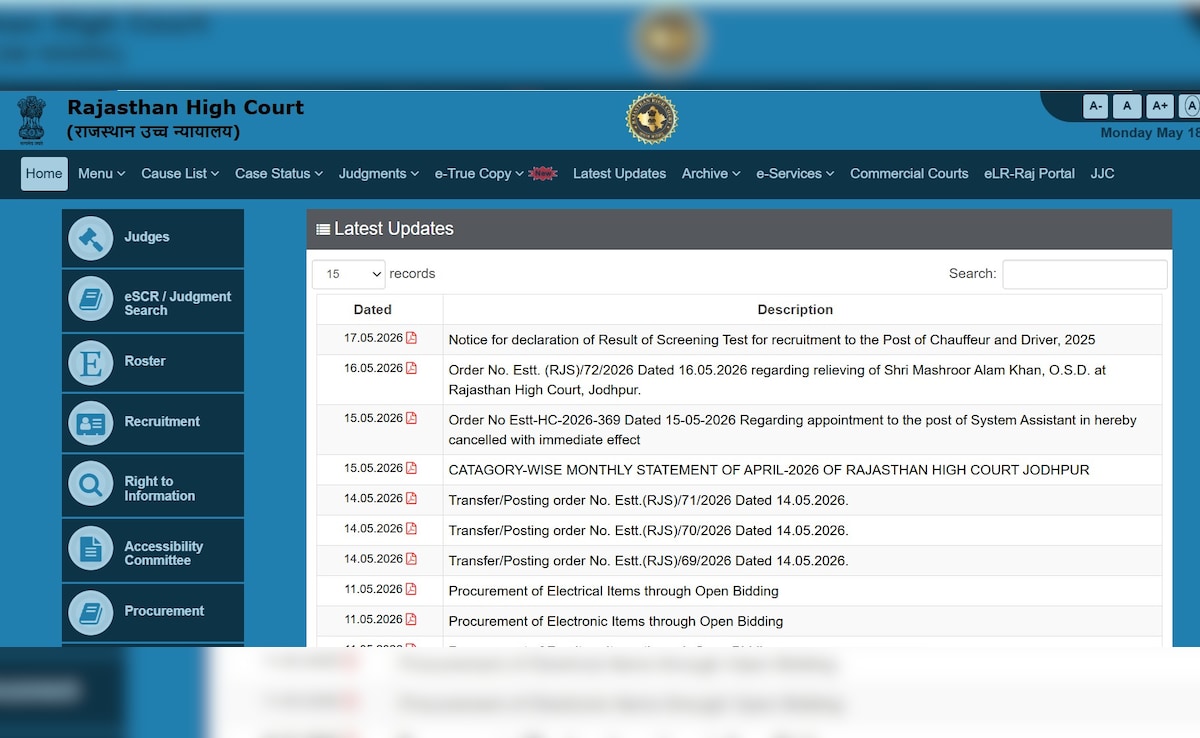Click 'Transfer/Posting order No. Estt.(RJS)/70/2026' text
The image size is (1200, 738).
click(x=648, y=530)
